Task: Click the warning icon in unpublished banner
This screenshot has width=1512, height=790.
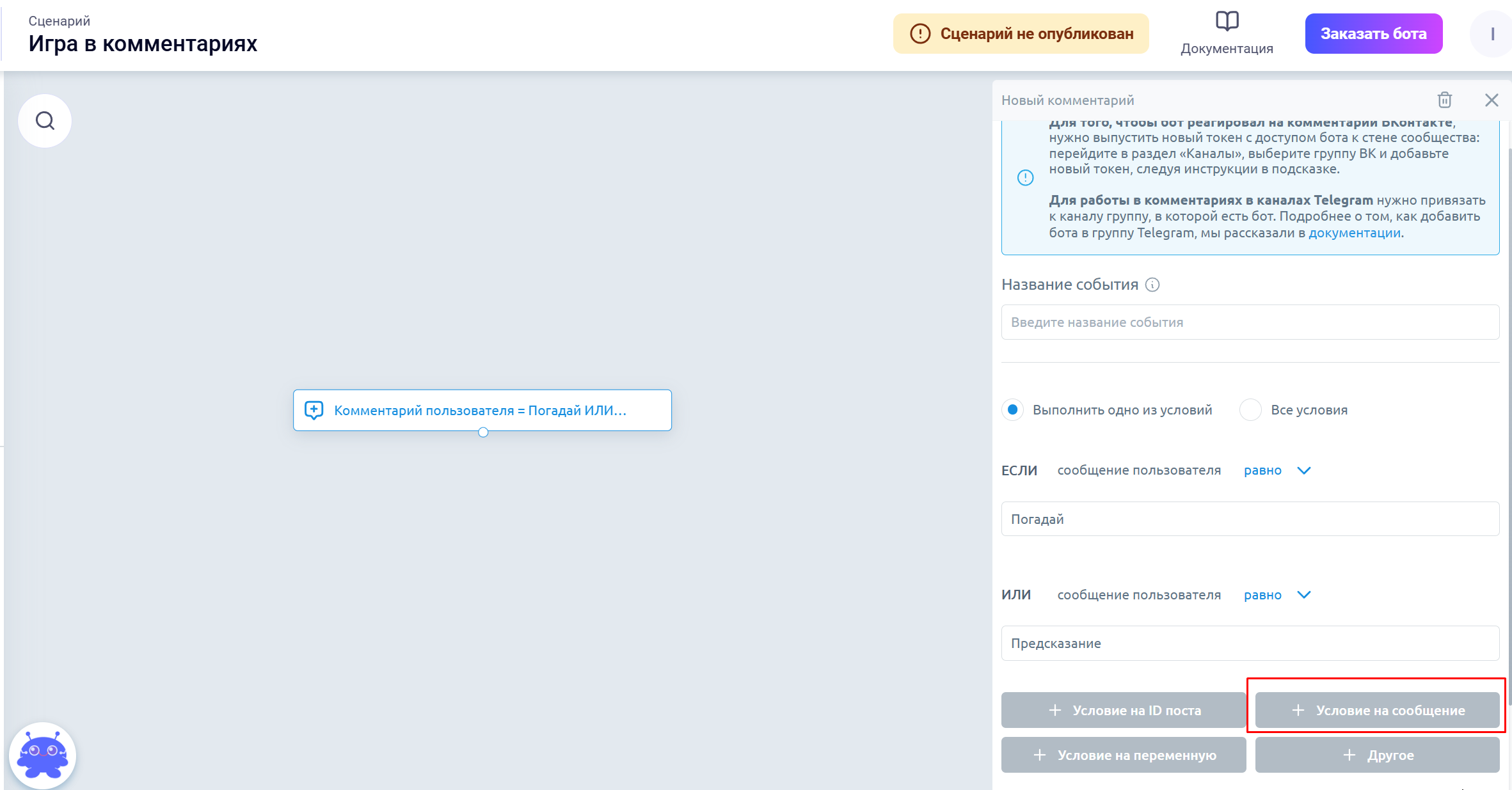Action: [x=920, y=34]
